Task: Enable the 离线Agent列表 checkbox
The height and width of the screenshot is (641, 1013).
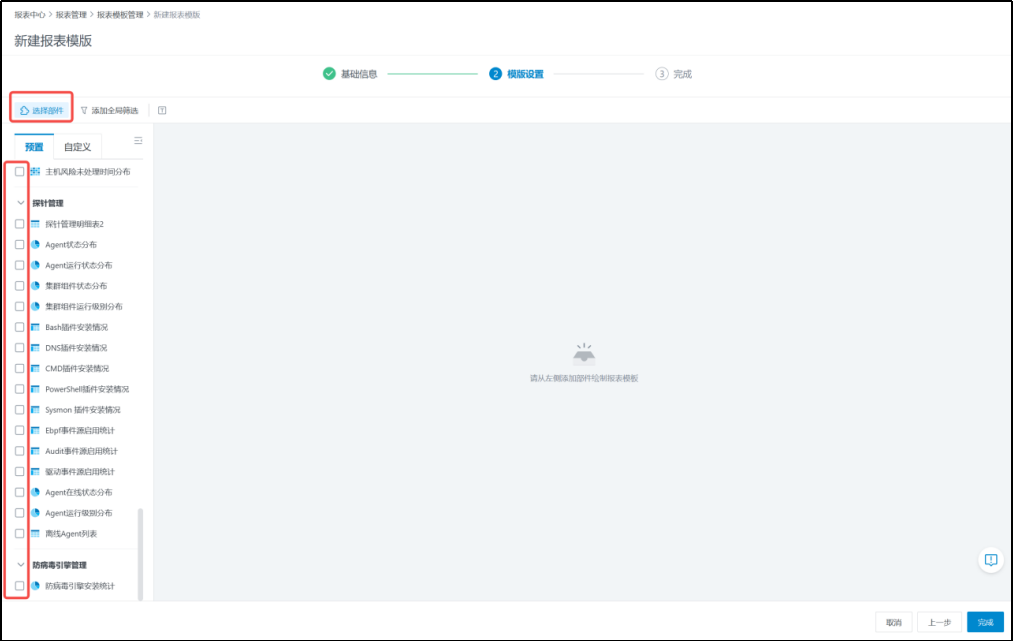Action: 19,534
